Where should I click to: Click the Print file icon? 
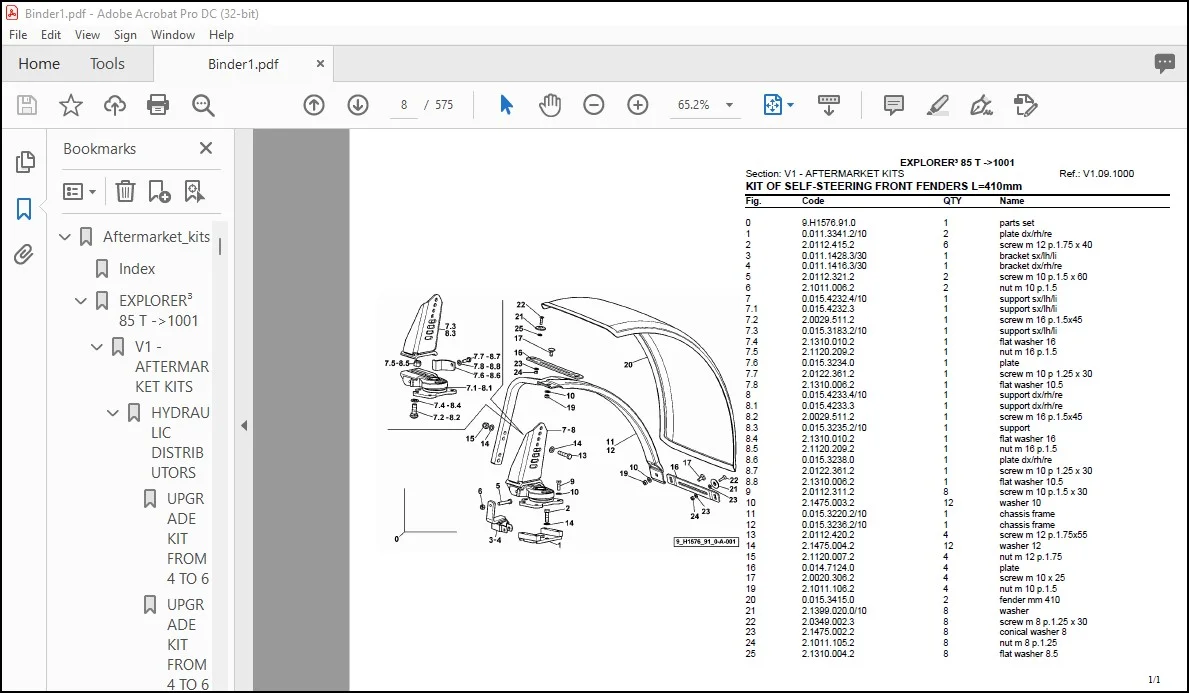coord(158,105)
